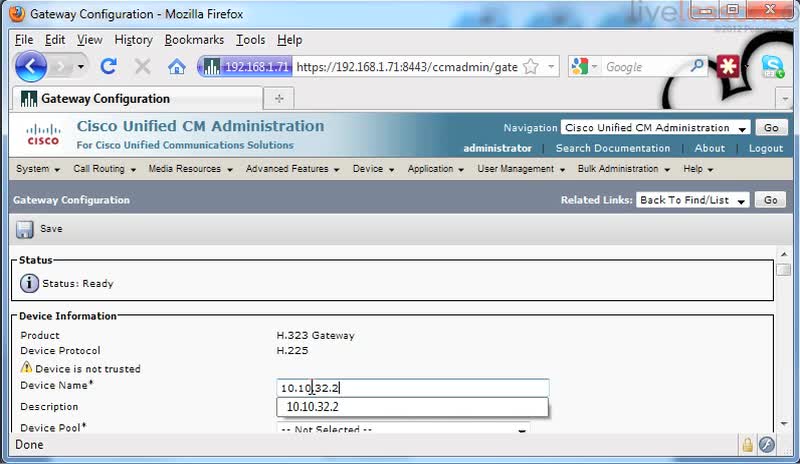Open the View menu
Viewport: 800px width, 464px height.
coord(89,40)
